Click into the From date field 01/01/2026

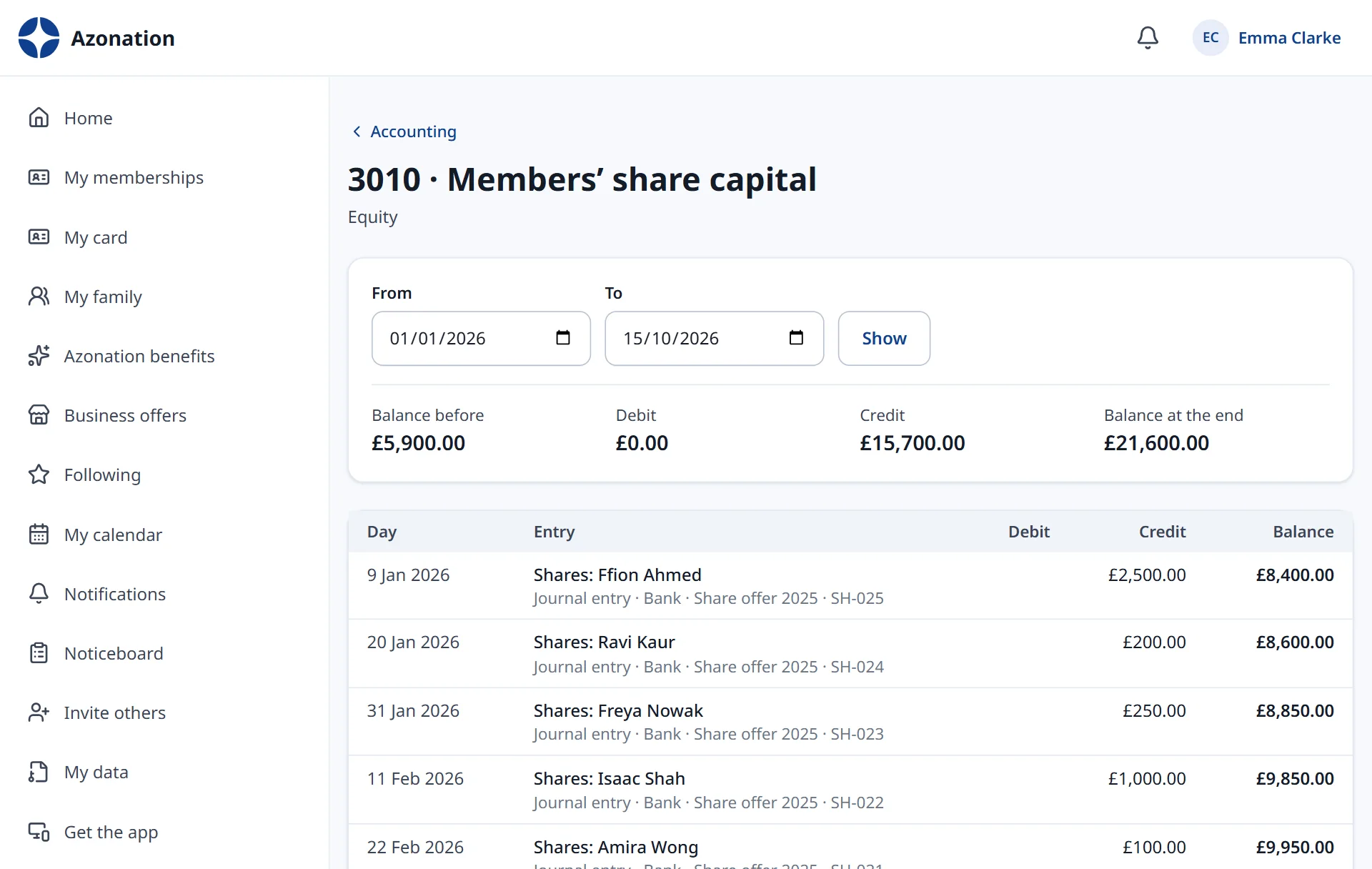481,338
